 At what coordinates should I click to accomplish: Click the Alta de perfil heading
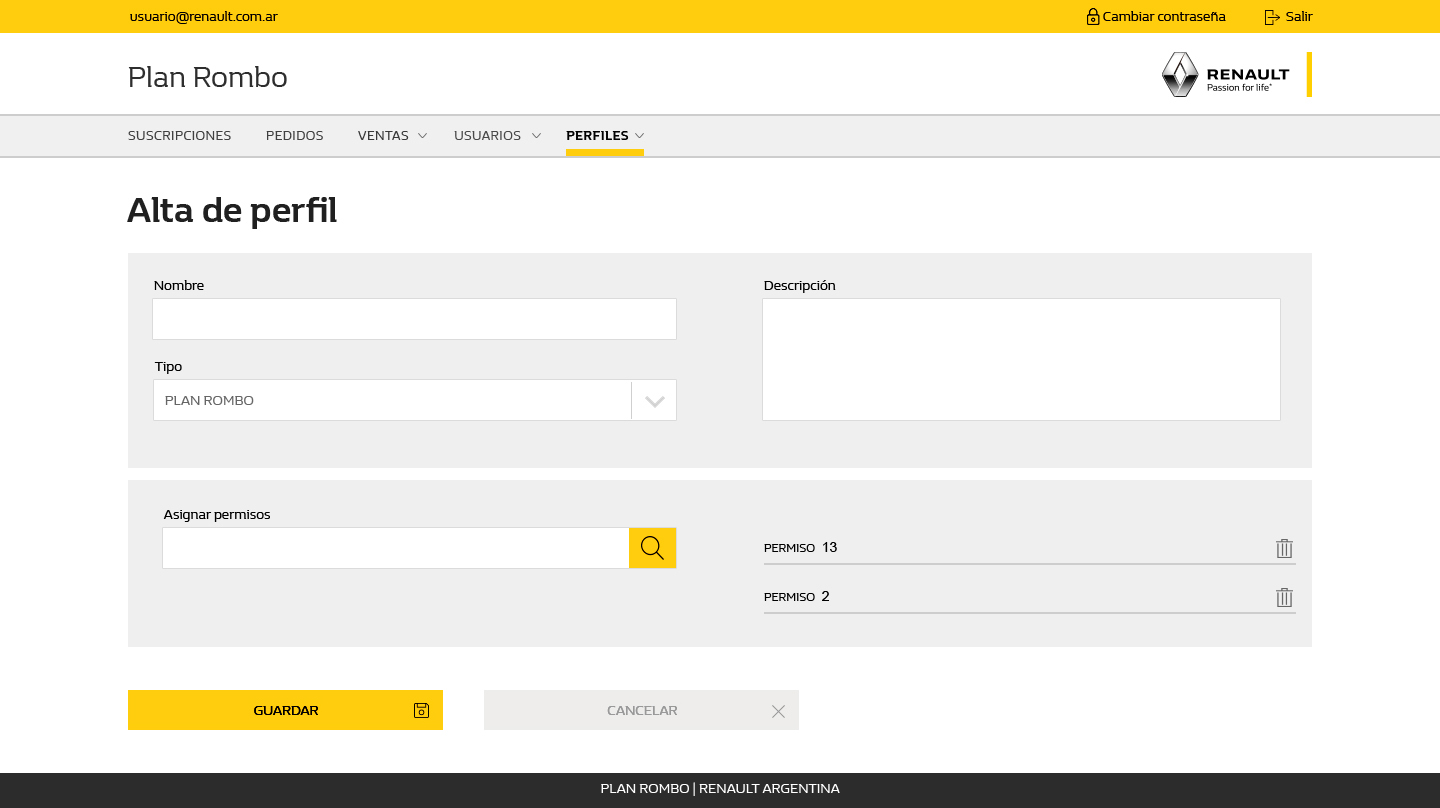(232, 211)
